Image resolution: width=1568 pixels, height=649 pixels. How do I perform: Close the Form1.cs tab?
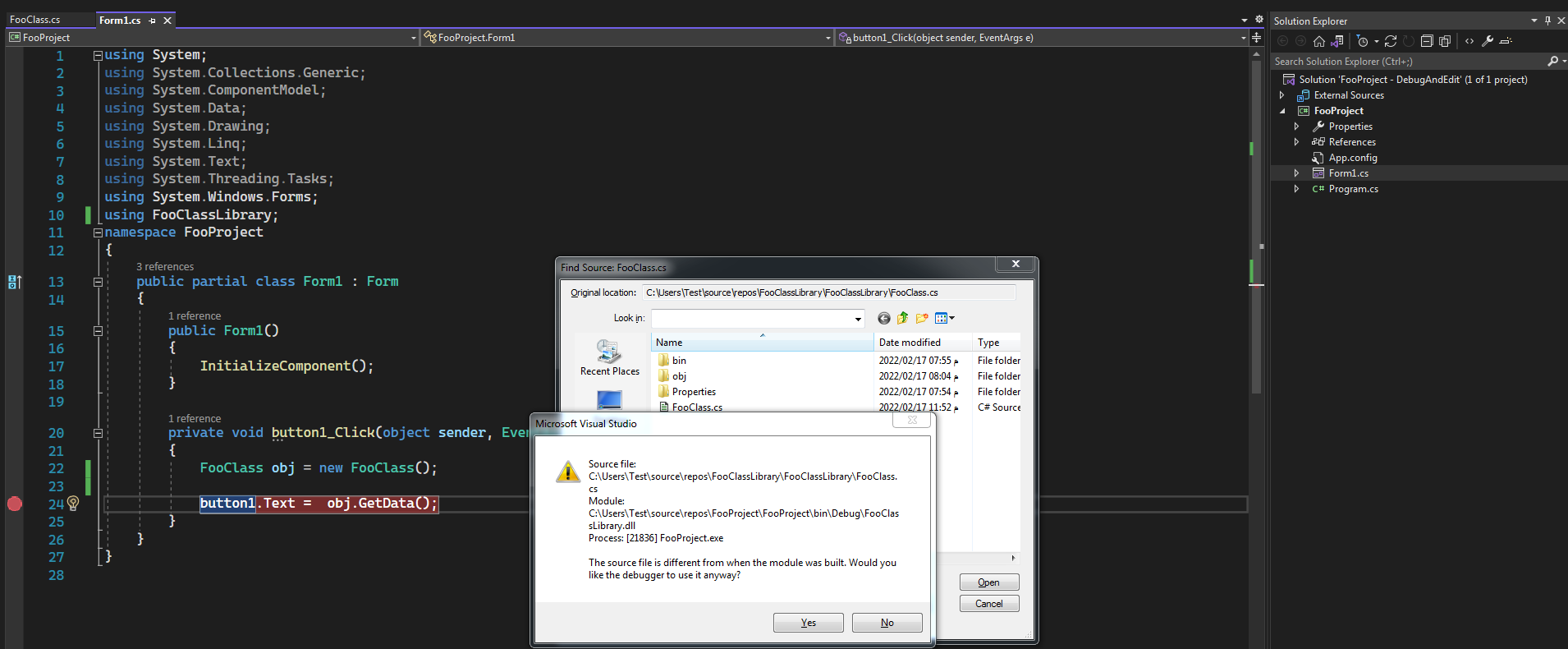pyautogui.click(x=167, y=21)
